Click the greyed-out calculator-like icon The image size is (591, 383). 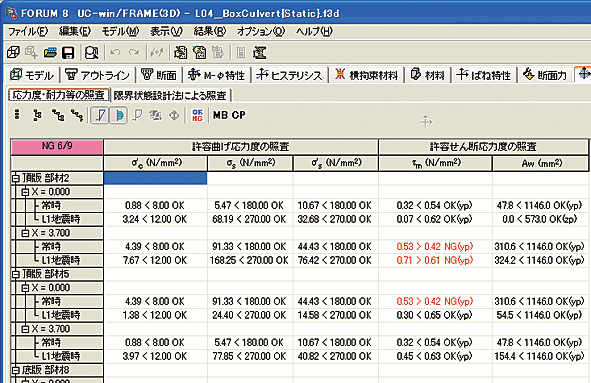[241, 52]
